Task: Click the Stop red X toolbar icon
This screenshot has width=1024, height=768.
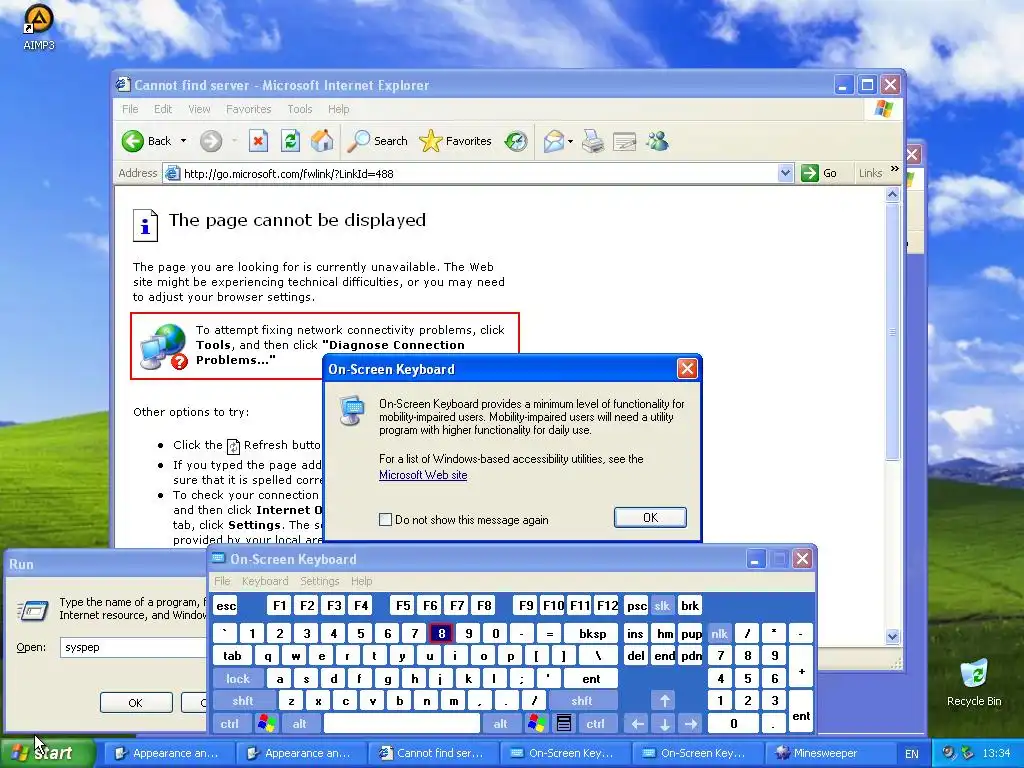Action: point(259,141)
